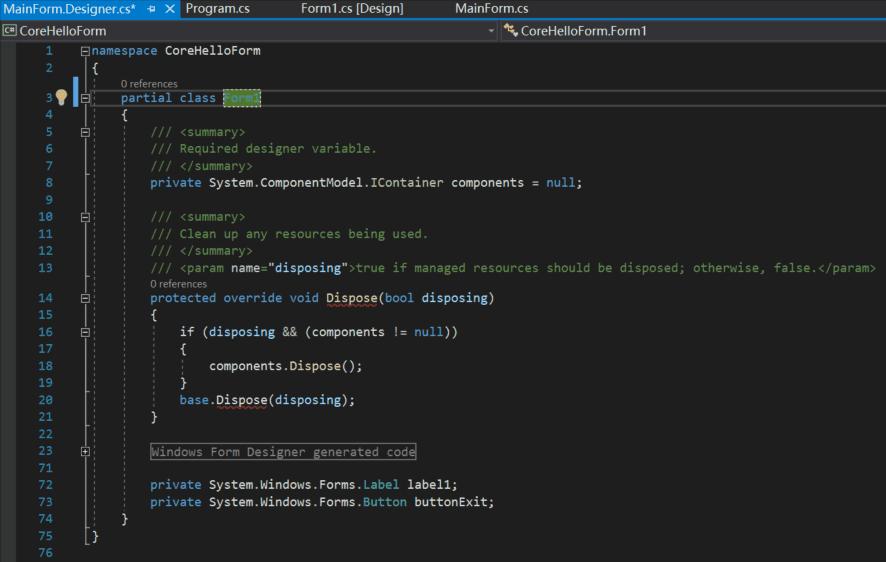Open the CoreHelloForm.Form1 type dropdown
This screenshot has height=562, width=886.
(694, 31)
